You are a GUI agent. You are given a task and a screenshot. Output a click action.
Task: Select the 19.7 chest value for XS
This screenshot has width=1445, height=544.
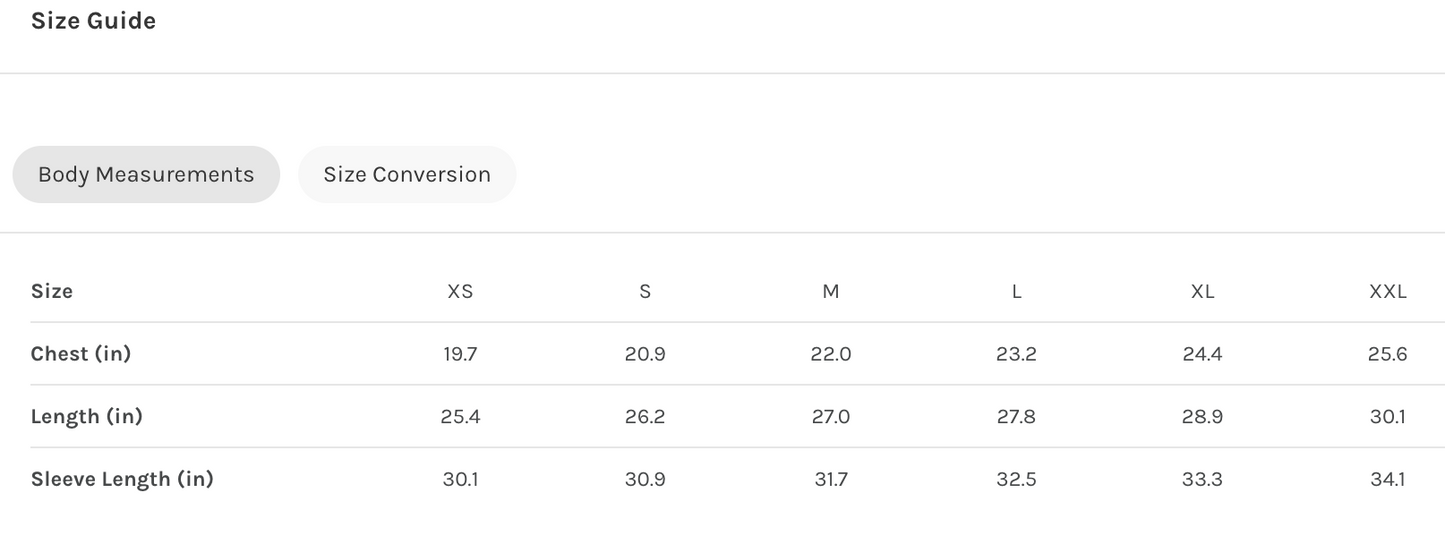point(460,354)
